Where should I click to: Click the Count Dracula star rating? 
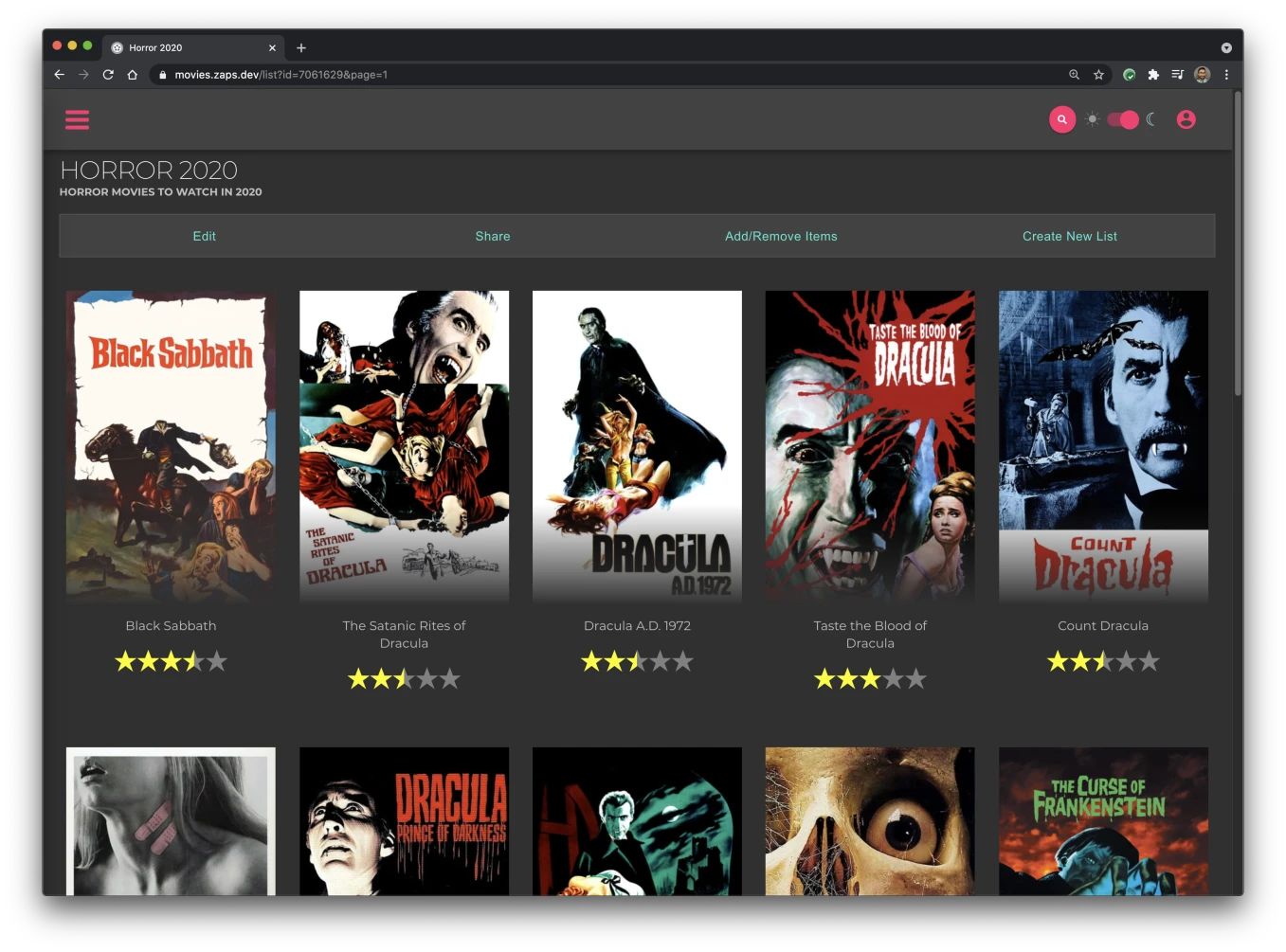[1103, 661]
